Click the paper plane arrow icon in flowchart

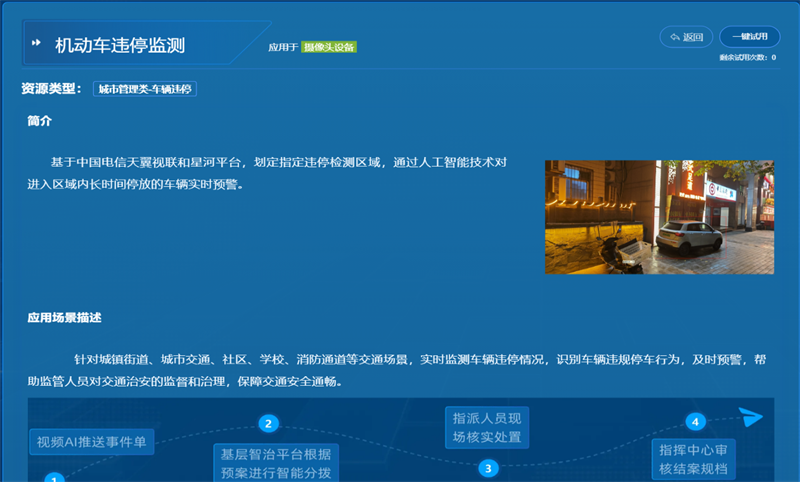752,417
